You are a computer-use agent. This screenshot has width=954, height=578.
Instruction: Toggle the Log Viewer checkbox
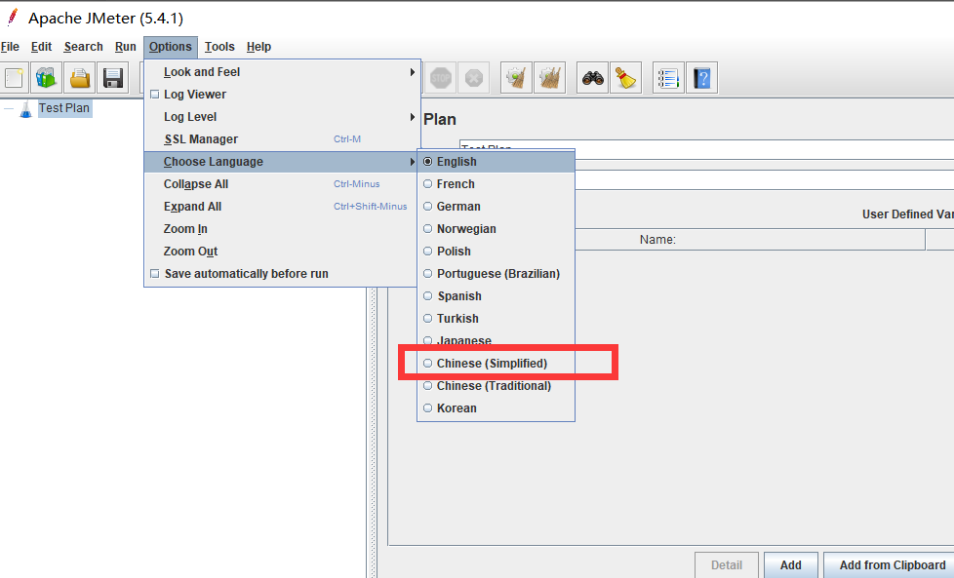pos(155,94)
